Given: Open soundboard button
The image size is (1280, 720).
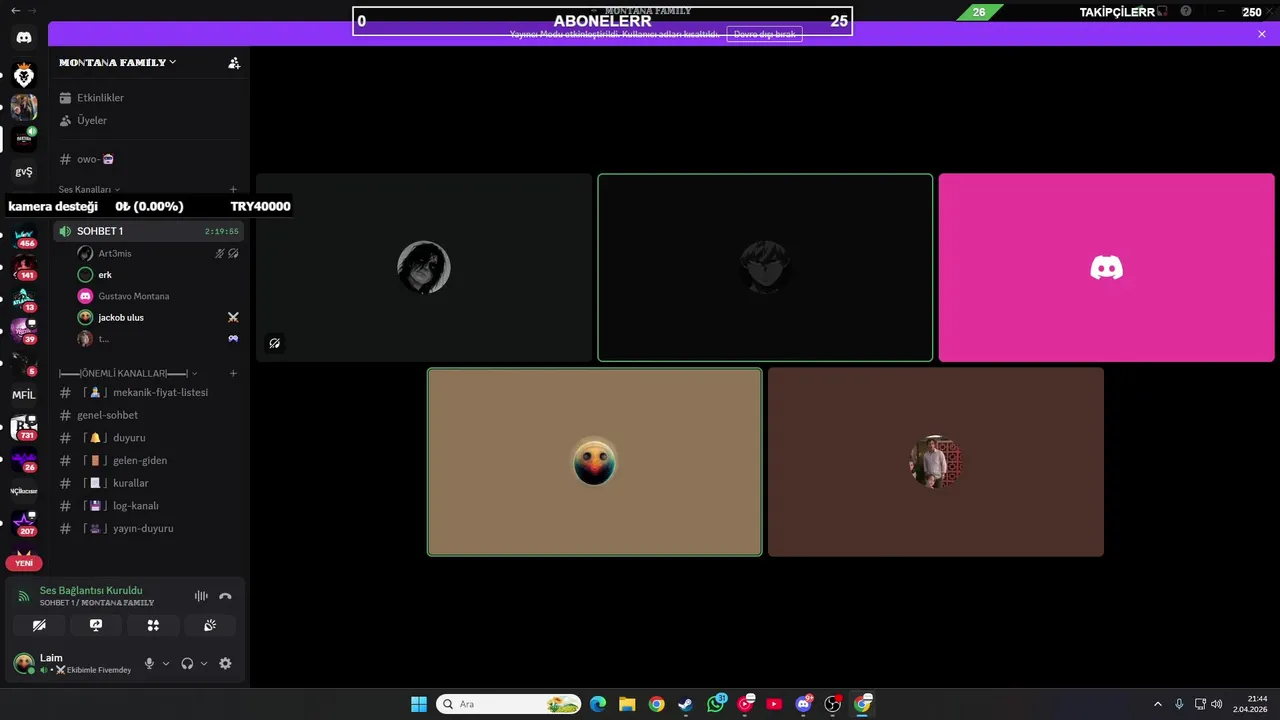Looking at the screenshot, I should 210,625.
